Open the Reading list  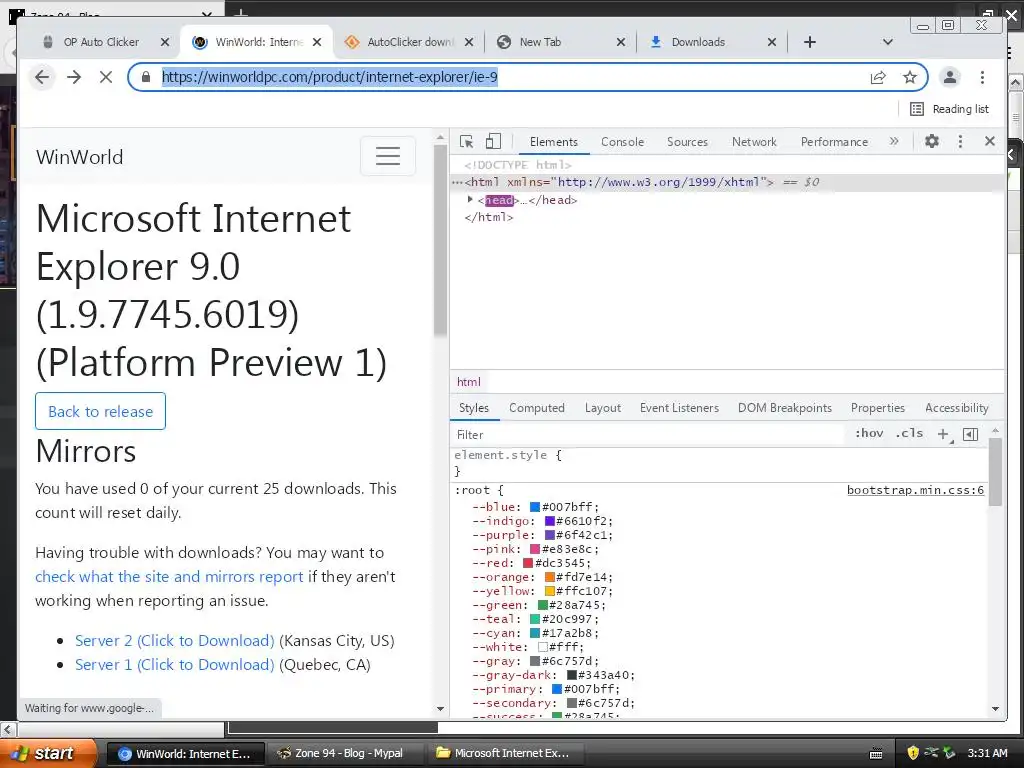(950, 109)
